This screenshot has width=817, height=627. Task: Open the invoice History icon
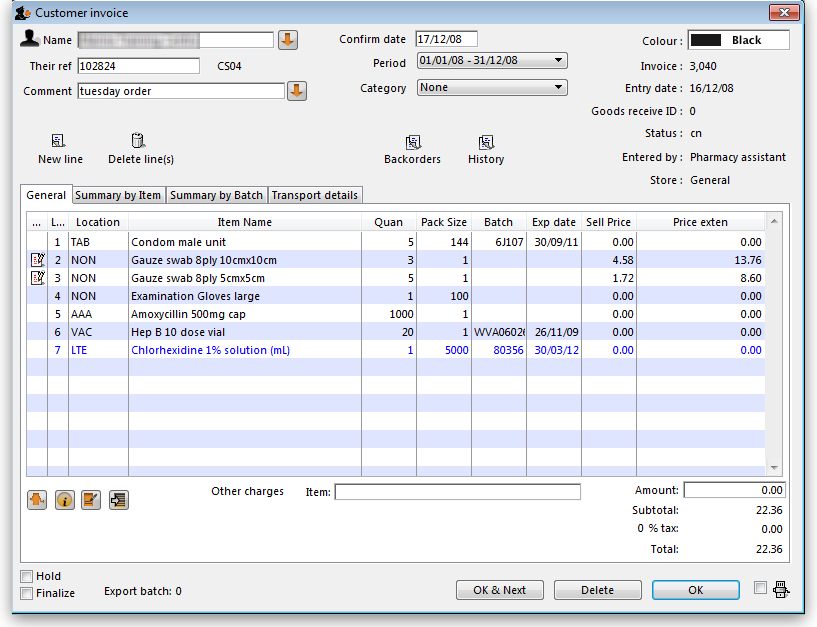485,143
